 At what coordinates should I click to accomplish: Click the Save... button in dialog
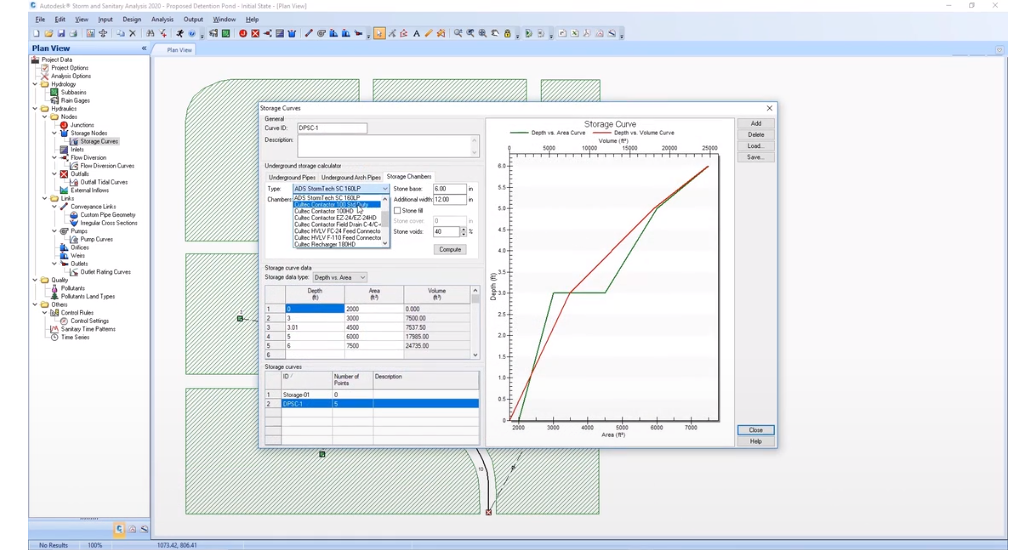pos(756,157)
